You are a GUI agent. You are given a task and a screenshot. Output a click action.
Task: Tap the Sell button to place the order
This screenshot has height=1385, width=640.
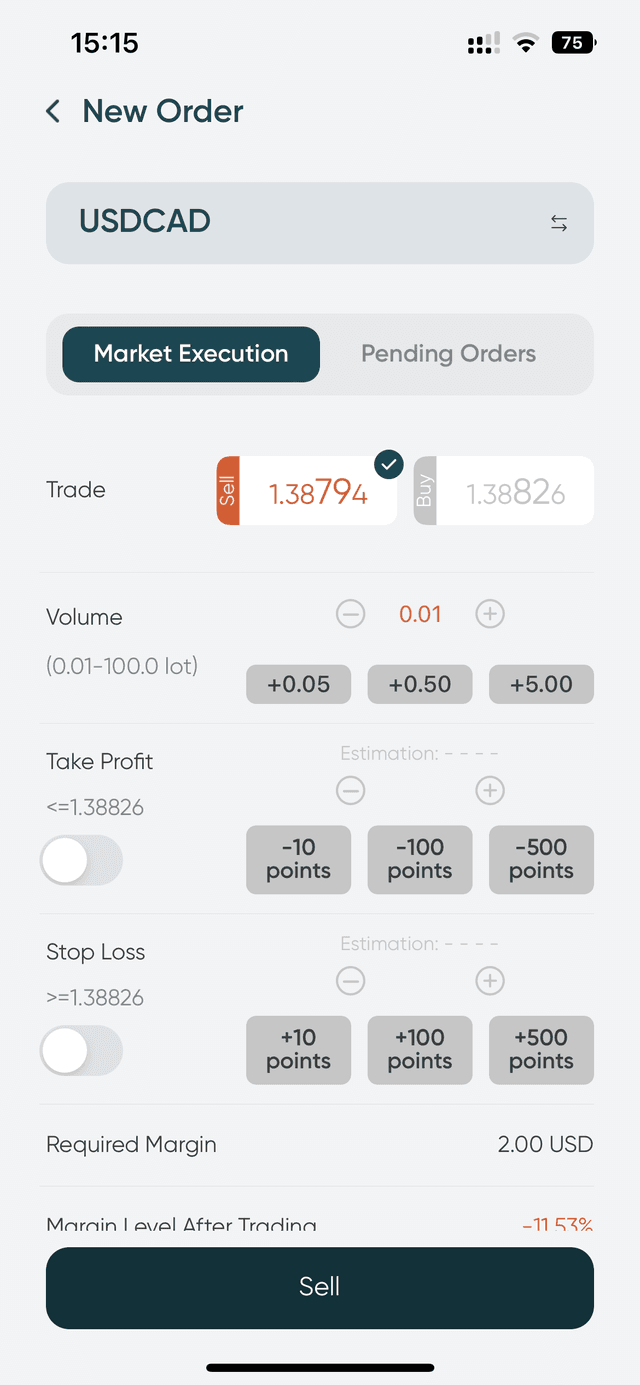point(319,1287)
